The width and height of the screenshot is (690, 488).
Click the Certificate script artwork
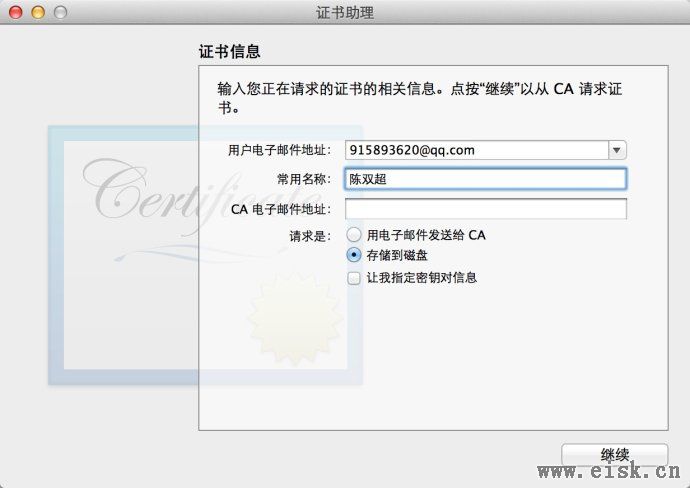pyautogui.click(x=196, y=194)
